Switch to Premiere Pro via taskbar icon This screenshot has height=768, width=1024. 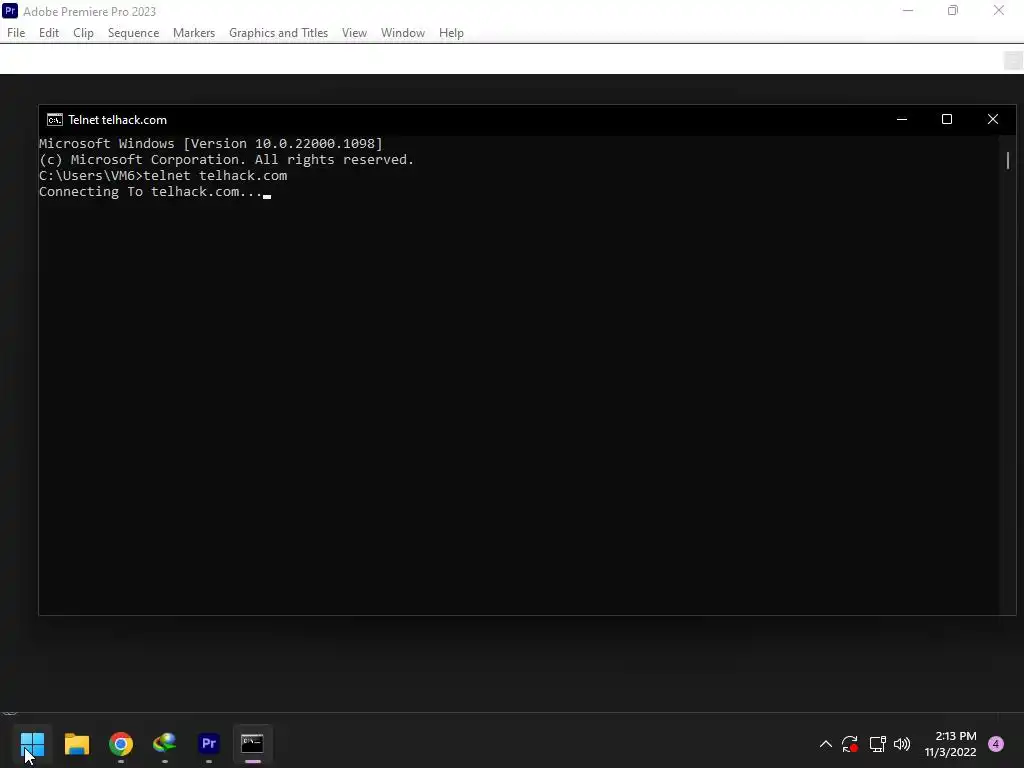click(x=209, y=744)
